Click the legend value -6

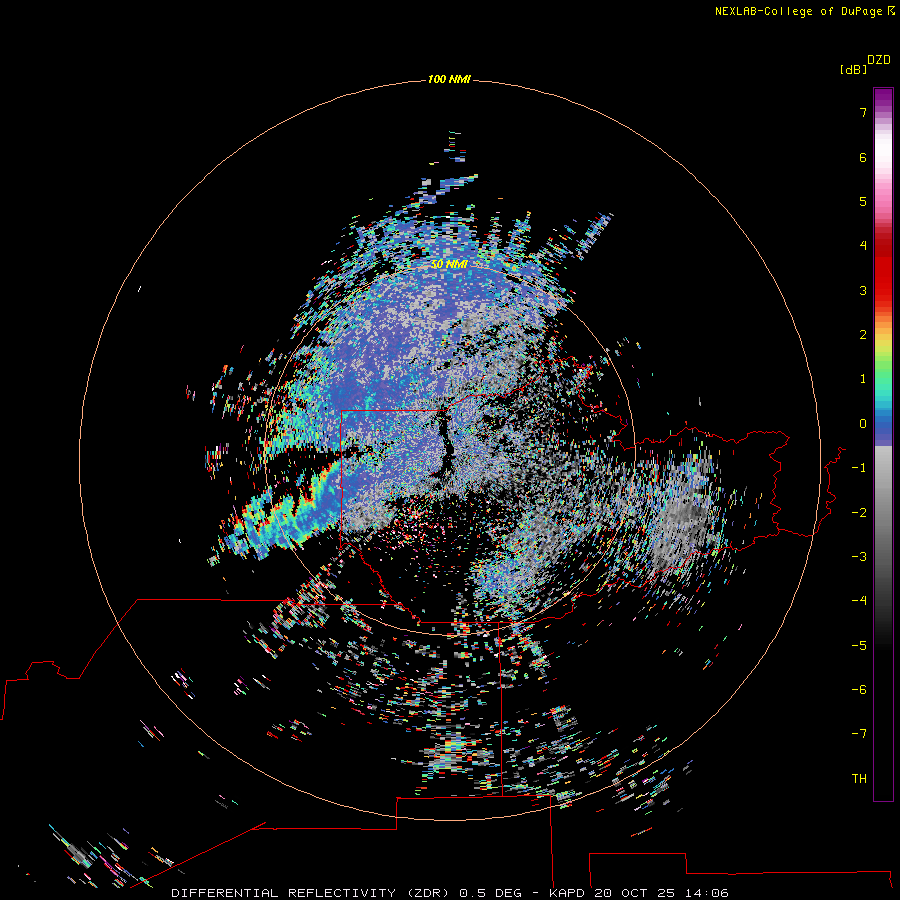point(859,690)
